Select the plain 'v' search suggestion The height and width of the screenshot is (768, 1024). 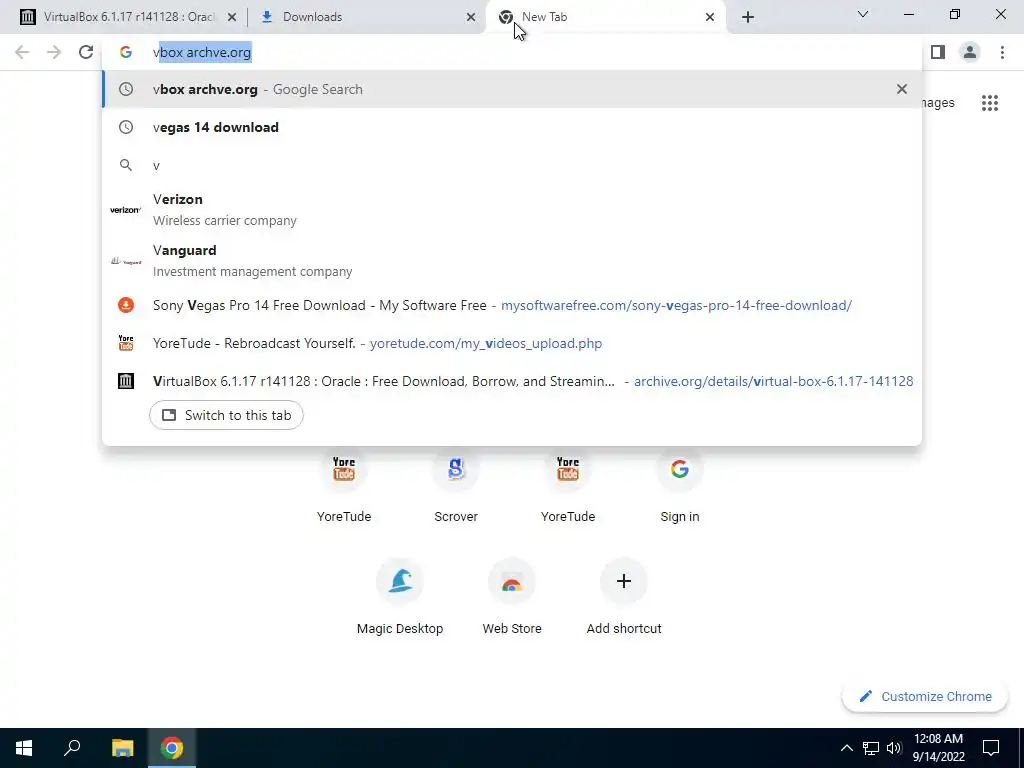512,165
